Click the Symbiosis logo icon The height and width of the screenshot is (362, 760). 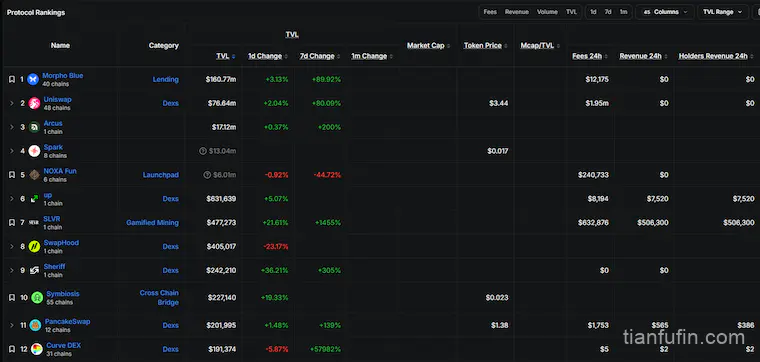pos(37,298)
